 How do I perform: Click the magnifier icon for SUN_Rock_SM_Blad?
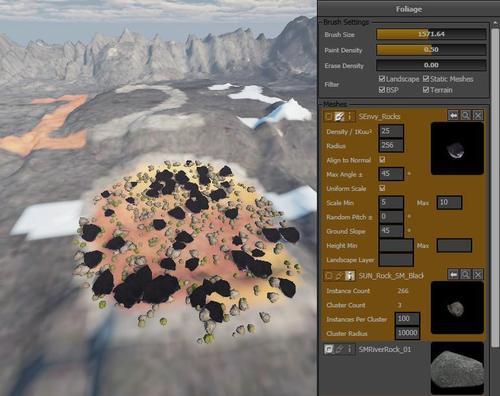(x=465, y=275)
